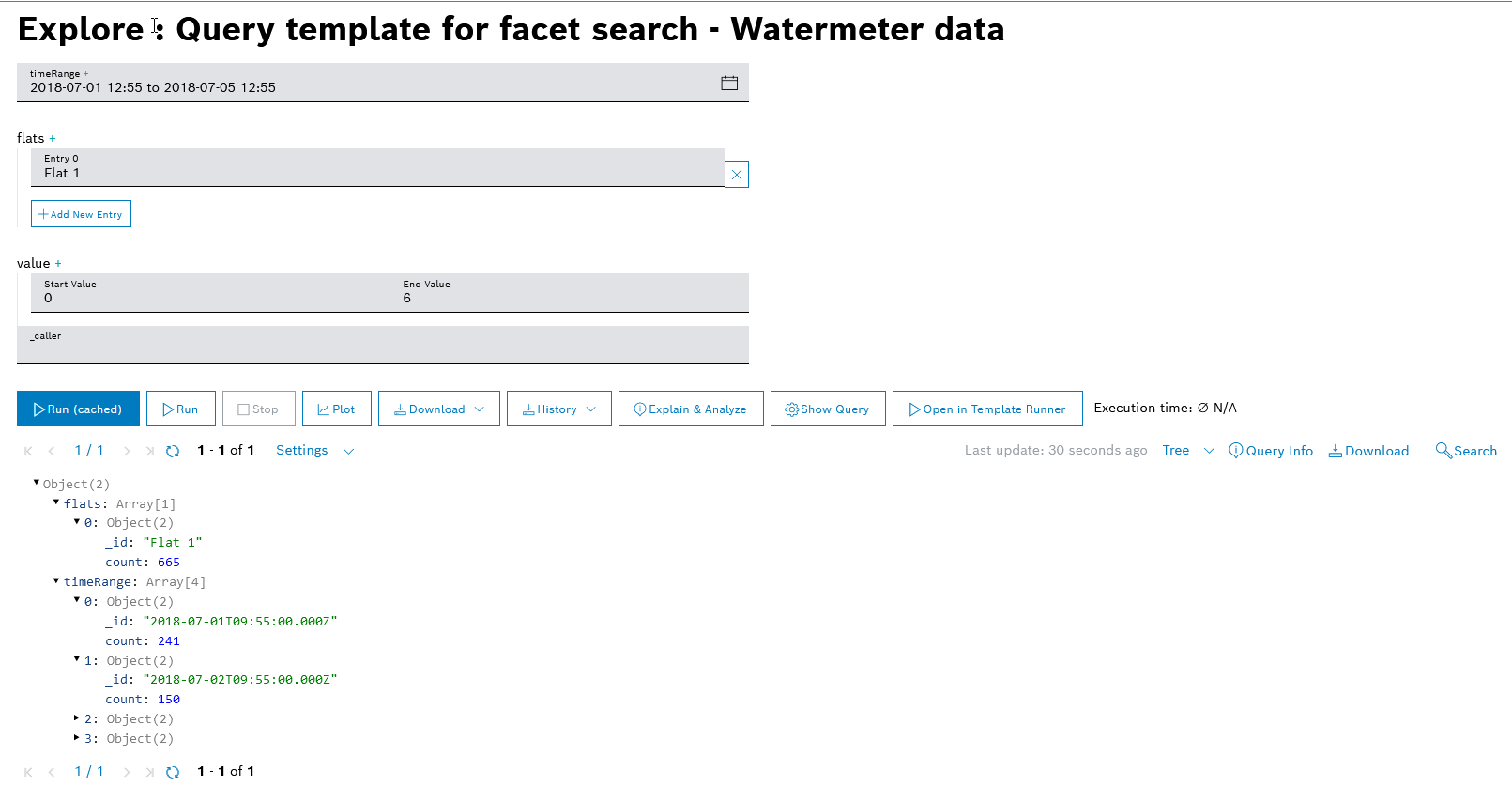This screenshot has height=787, width=1512.
Task: Expand the History dropdown
Action: point(558,409)
